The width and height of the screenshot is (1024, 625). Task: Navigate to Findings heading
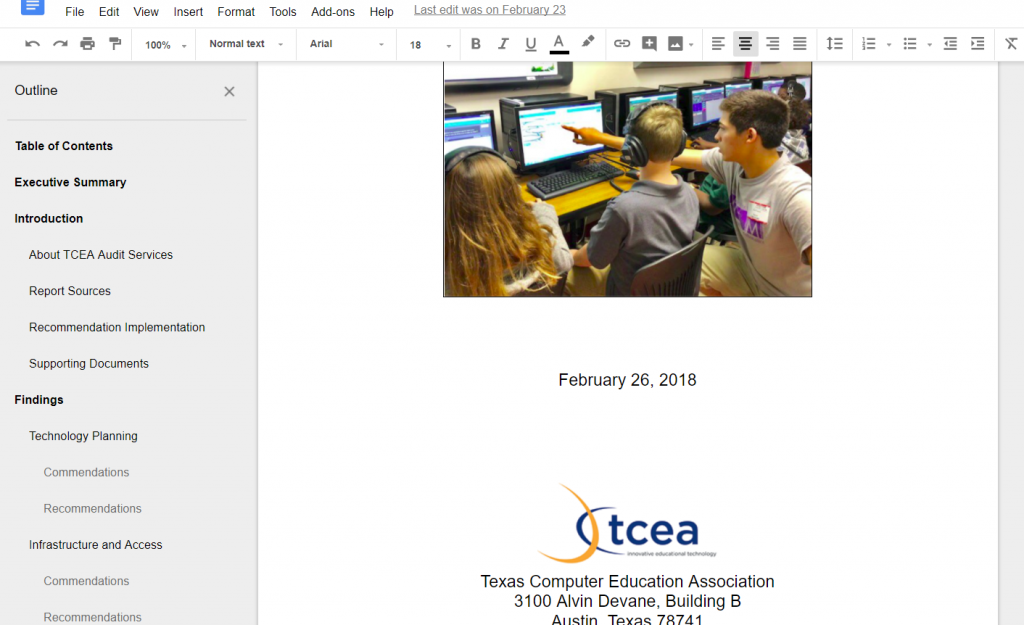point(39,400)
